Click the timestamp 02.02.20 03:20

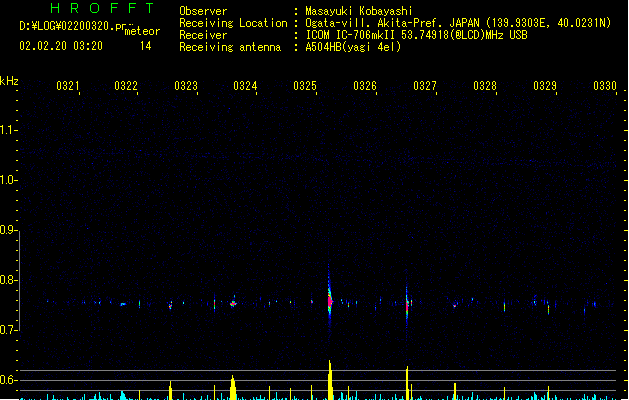coord(61,46)
